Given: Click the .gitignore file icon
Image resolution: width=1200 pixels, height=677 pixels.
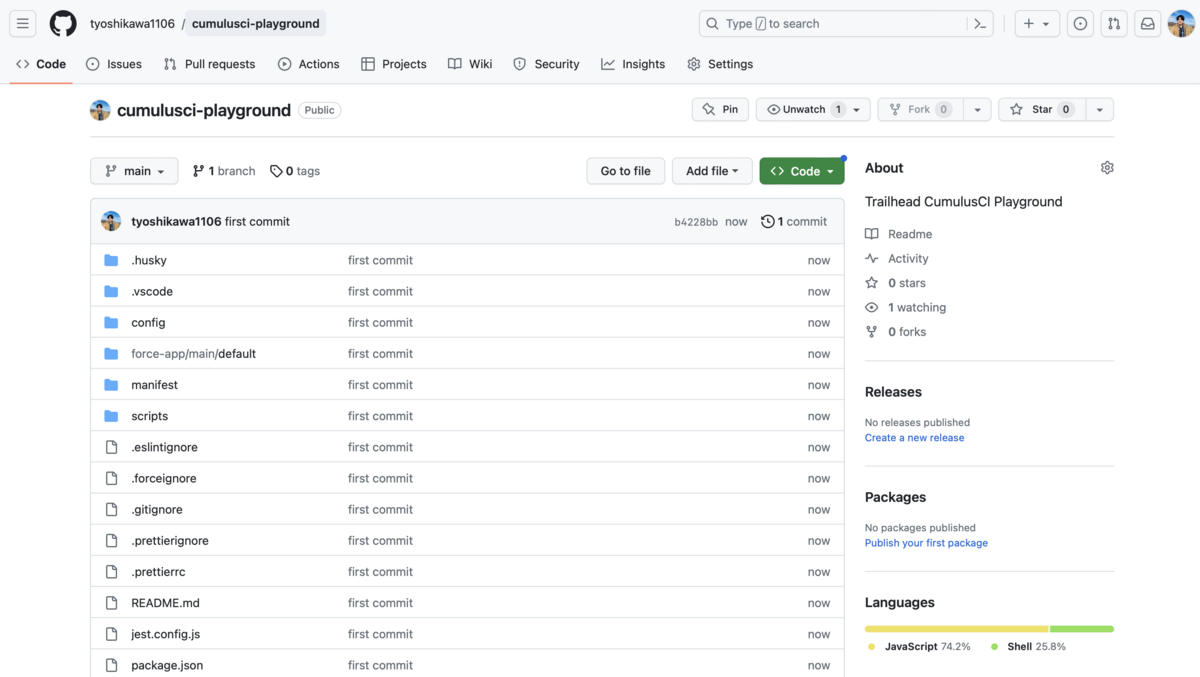Looking at the screenshot, I should [x=111, y=509].
